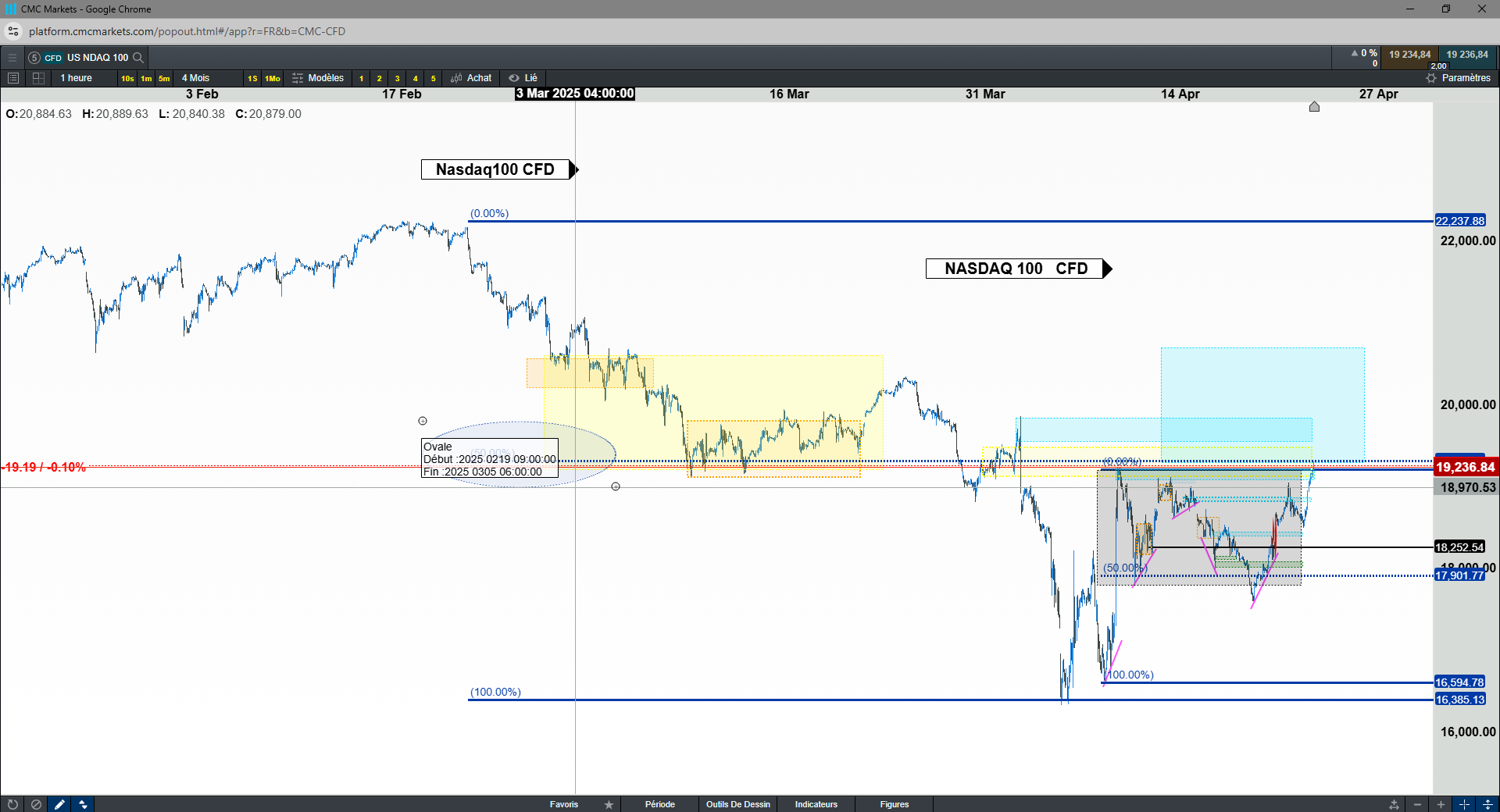Click the upper-left handle of the oval

tap(423, 421)
